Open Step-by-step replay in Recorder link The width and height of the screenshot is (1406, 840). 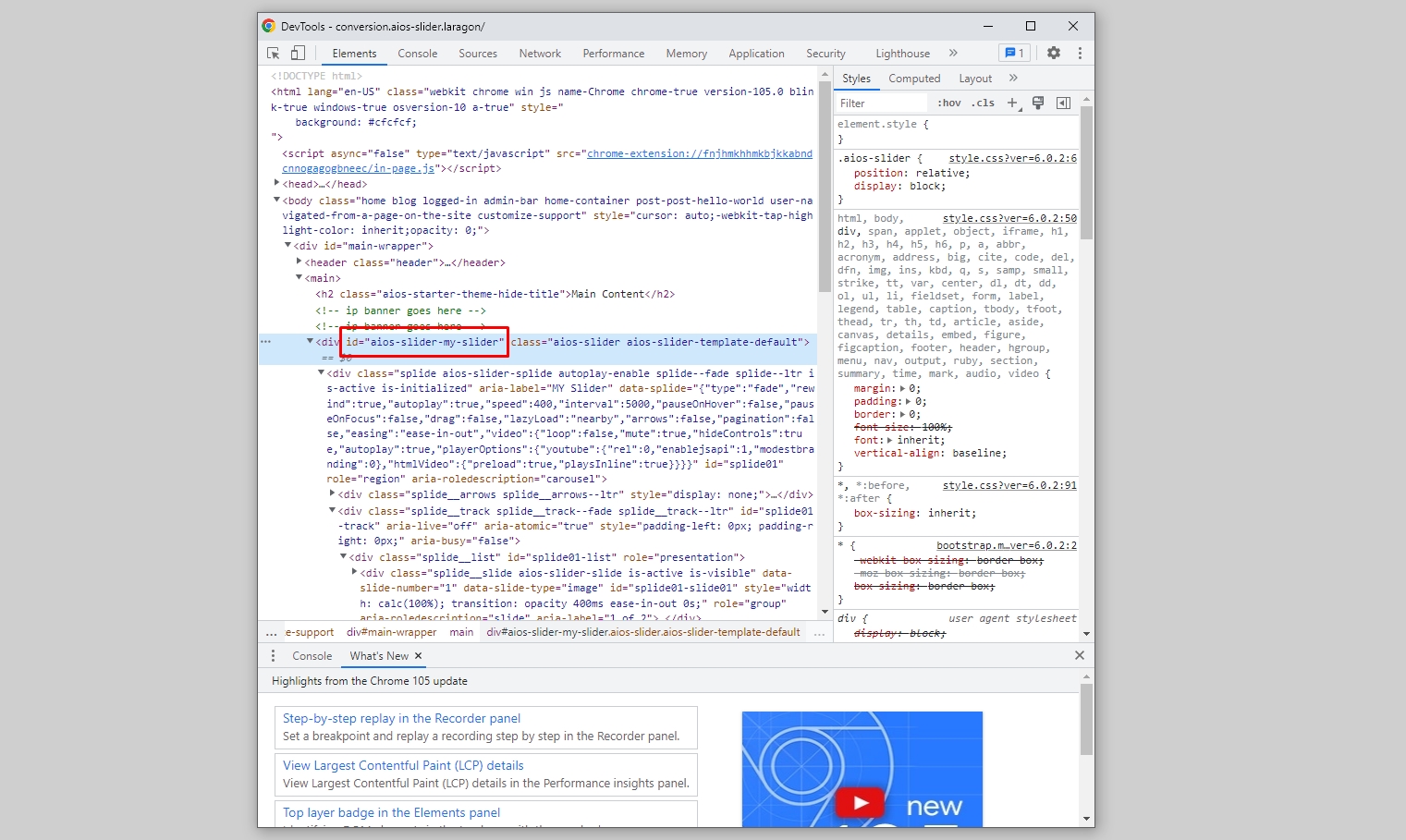(401, 718)
